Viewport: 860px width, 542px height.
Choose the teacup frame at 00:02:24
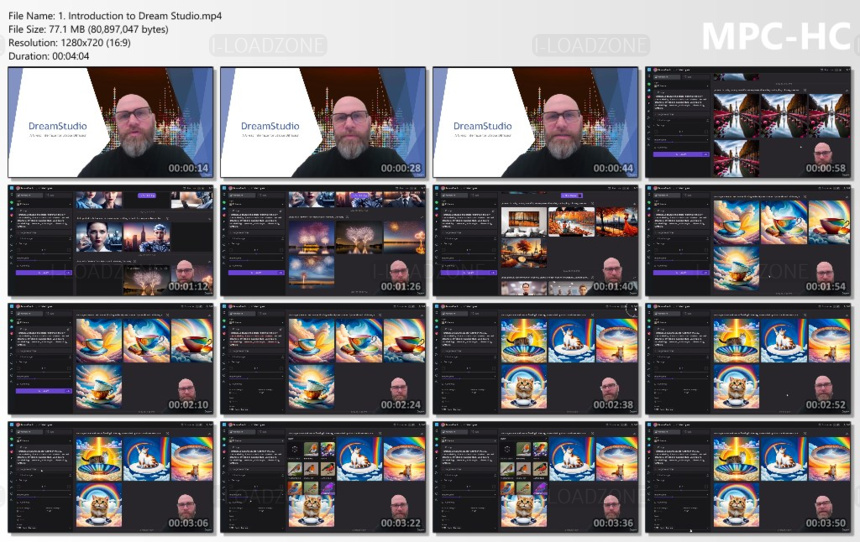point(323,359)
